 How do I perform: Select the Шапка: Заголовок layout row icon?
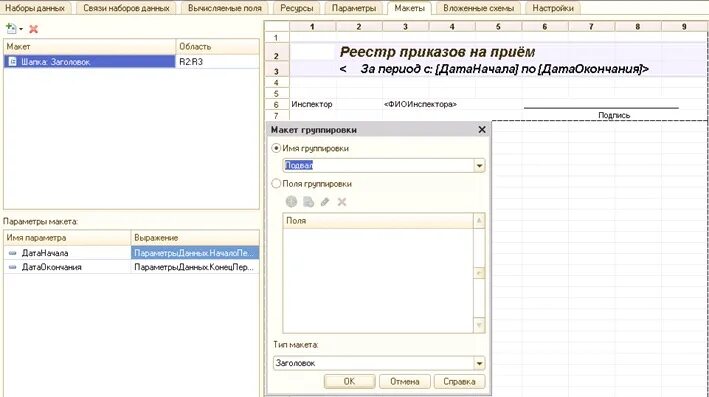(x=13, y=62)
